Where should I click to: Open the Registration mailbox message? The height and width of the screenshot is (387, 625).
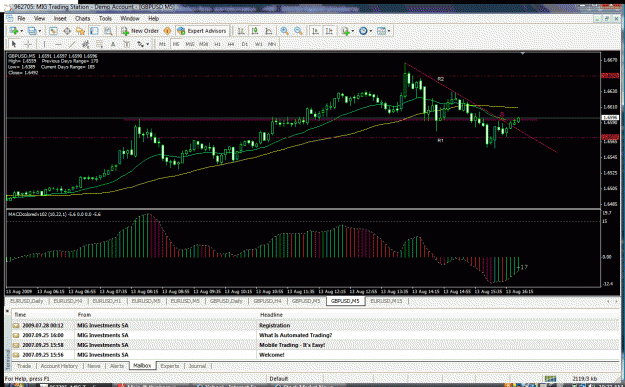tap(315, 325)
